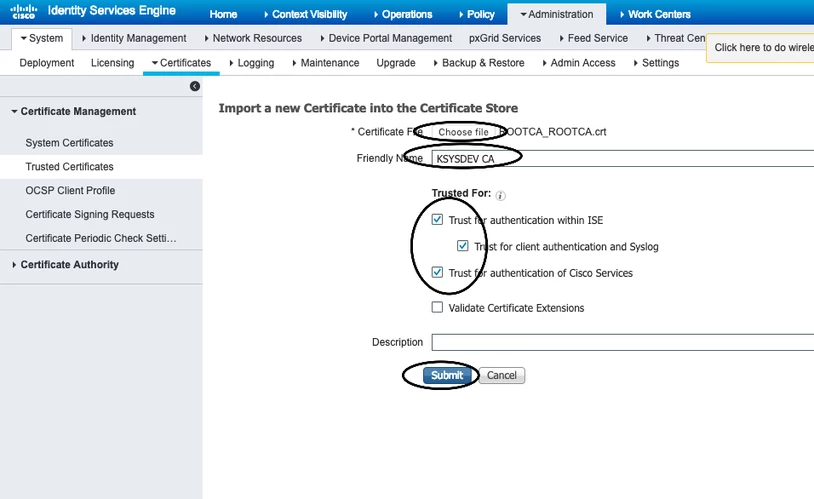Screen dimensions: 814x499
Task: Go to the Home tab
Action: tap(223, 14)
